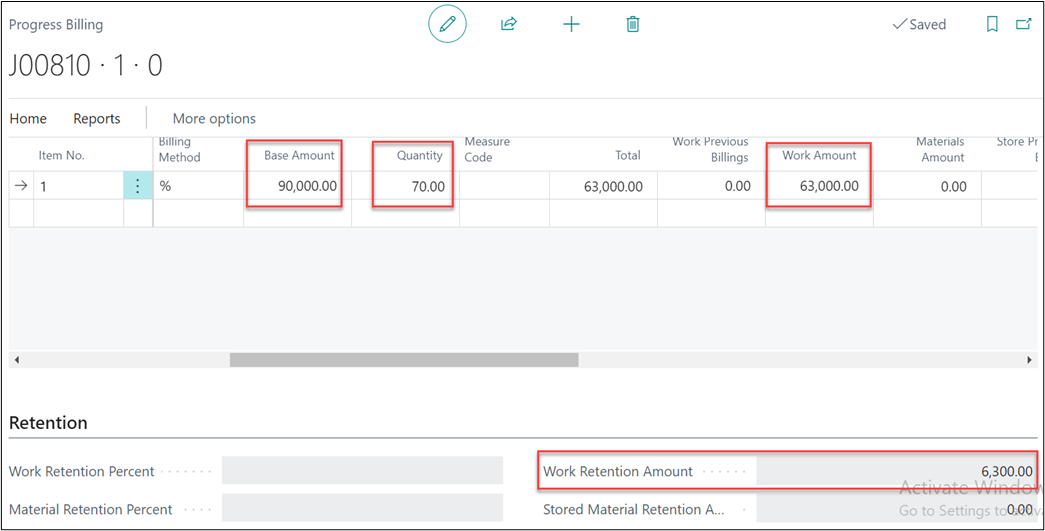Click the share icon in header
Viewport: 1045px width, 531px height.
click(509, 24)
